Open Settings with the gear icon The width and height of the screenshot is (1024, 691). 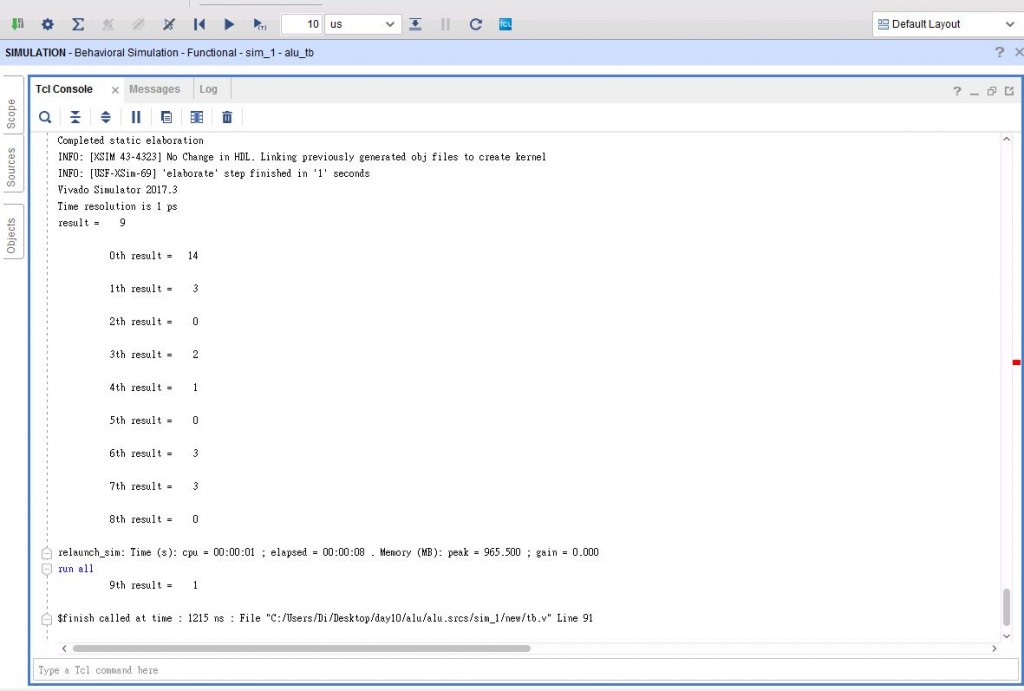click(48, 24)
